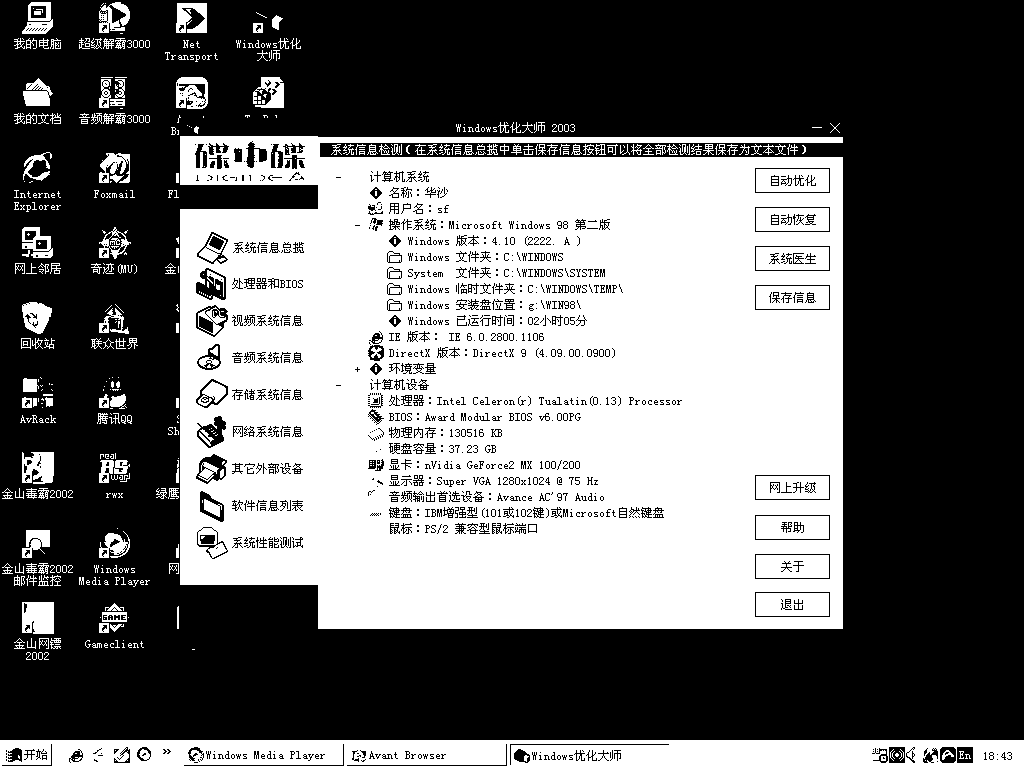Launch 奇迹(MU) game shortcut
1024x768 pixels.
tap(114, 251)
